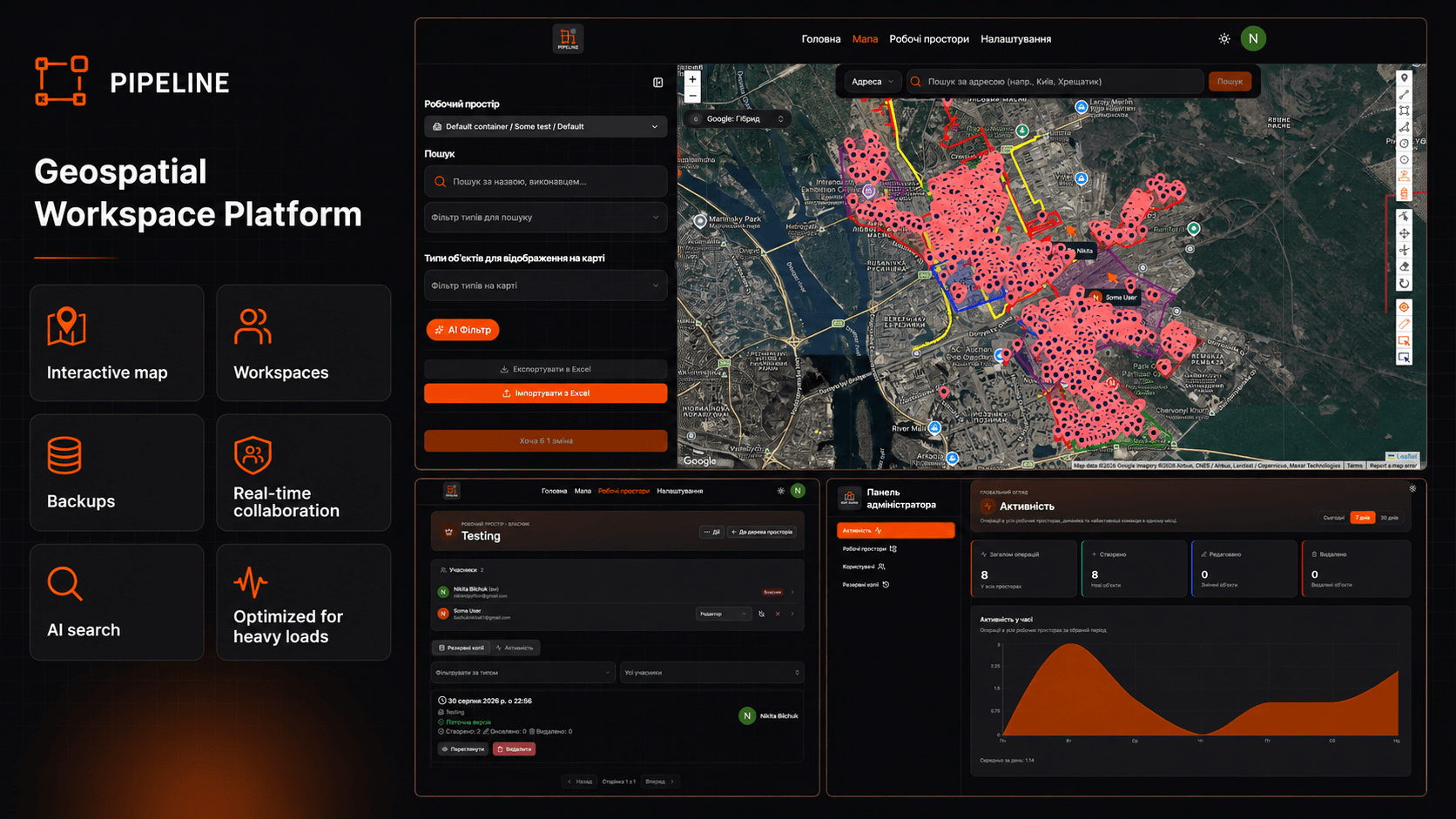Open Налаштування menu in map window

1015,39
